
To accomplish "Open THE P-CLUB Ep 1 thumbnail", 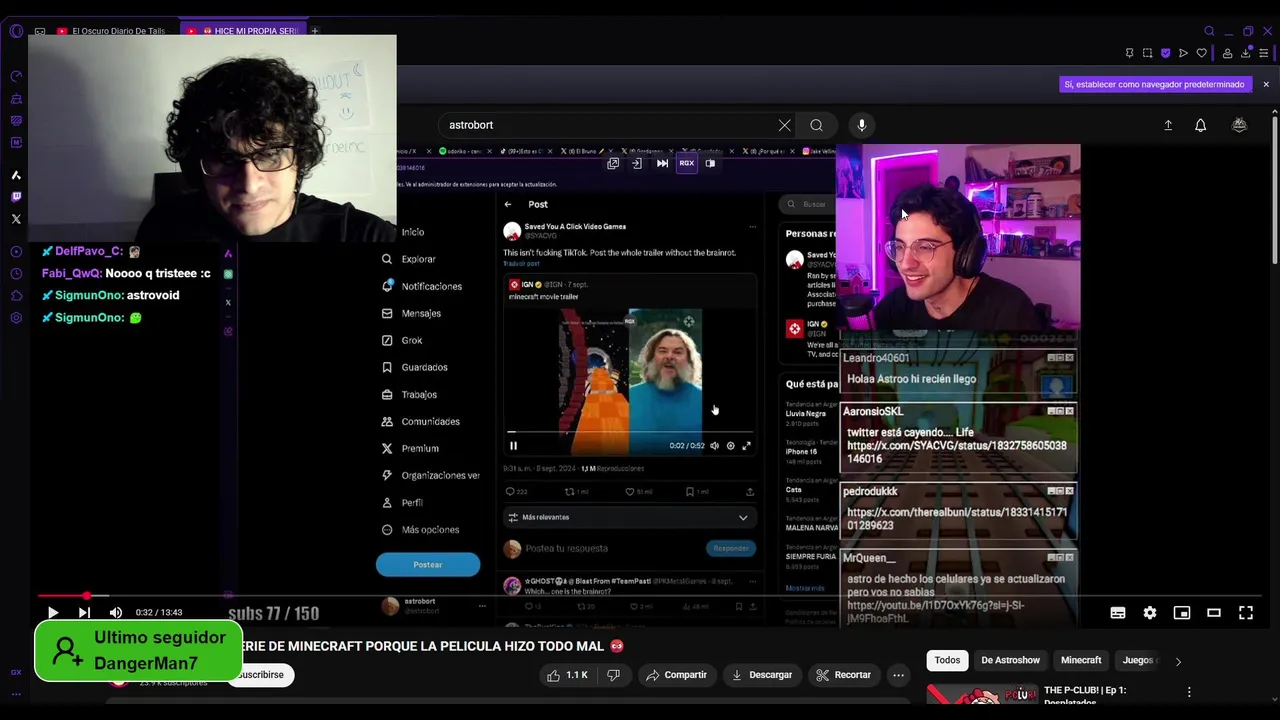I will 982,696.
